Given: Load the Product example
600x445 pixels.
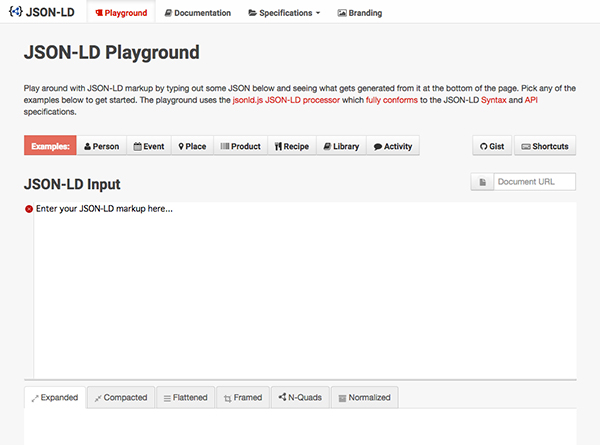Looking at the screenshot, I should pyautogui.click(x=240, y=146).
